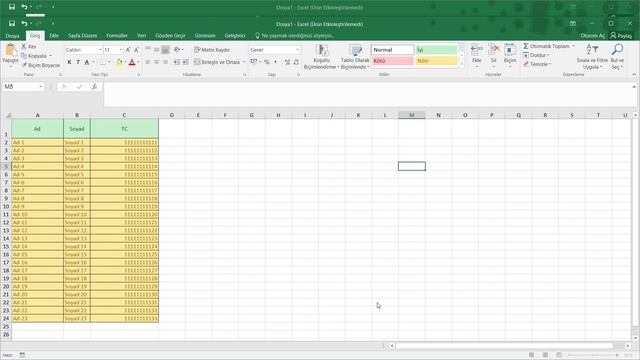Click the red font color A icon
This screenshot has height=360, width=640.
[x=132, y=62]
